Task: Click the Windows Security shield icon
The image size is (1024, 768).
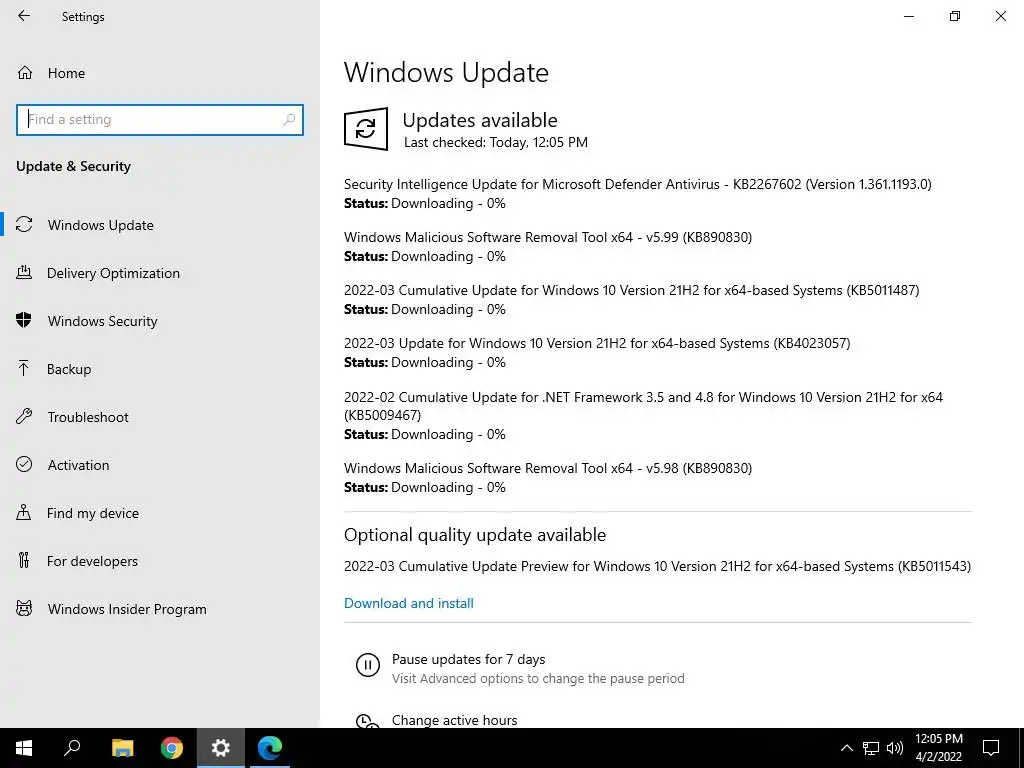Action: (x=24, y=321)
